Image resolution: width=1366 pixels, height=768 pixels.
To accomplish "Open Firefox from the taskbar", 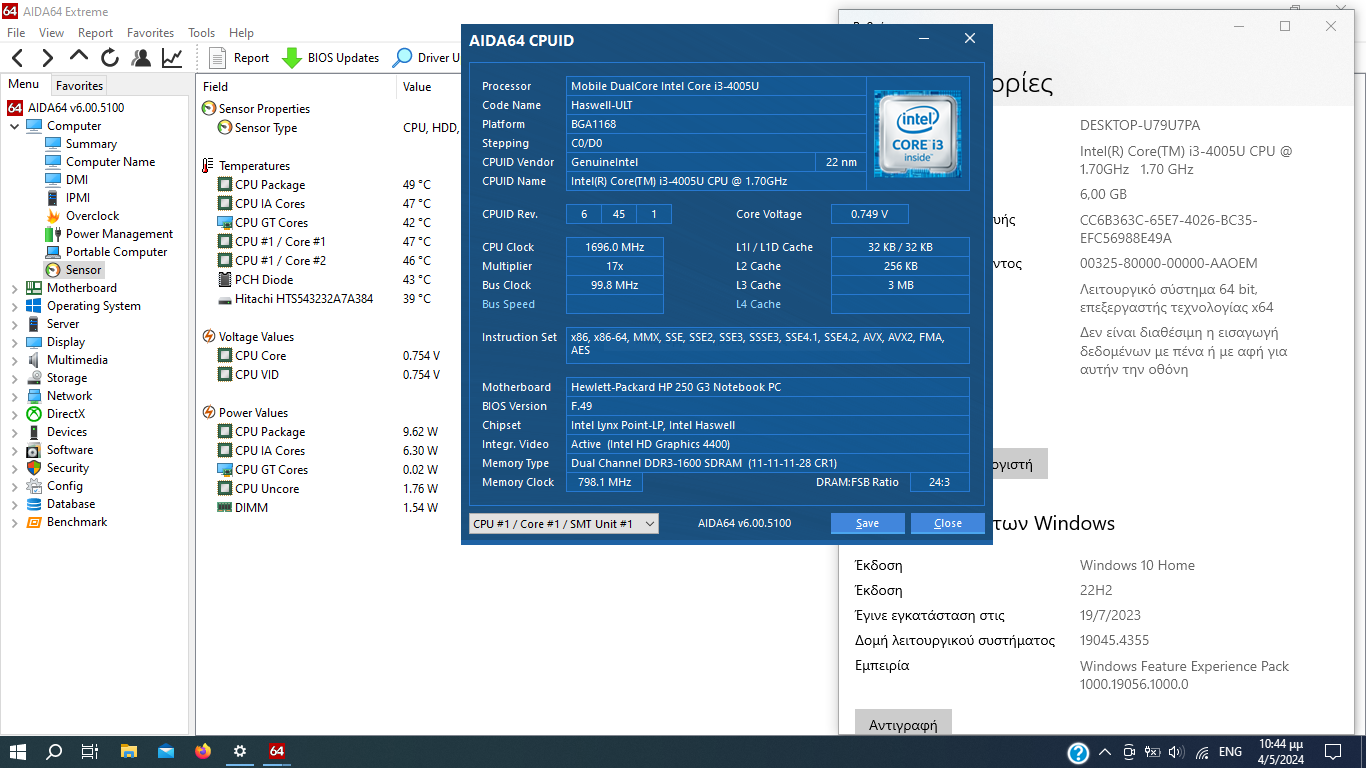I will (203, 751).
